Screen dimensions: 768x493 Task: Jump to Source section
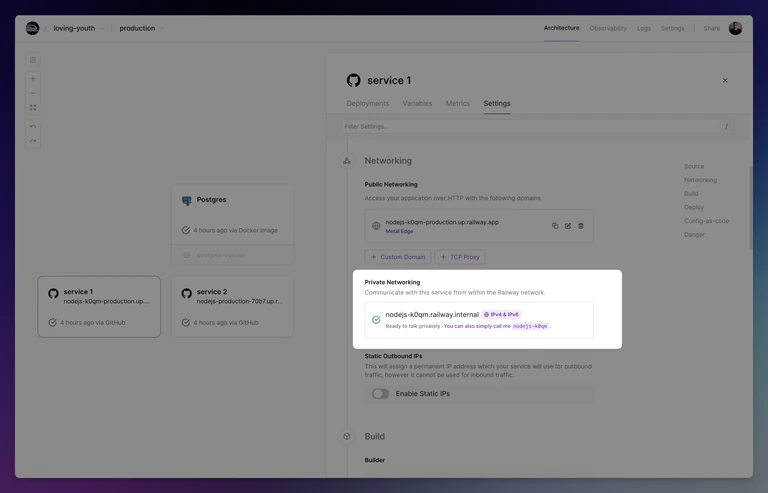(x=694, y=166)
